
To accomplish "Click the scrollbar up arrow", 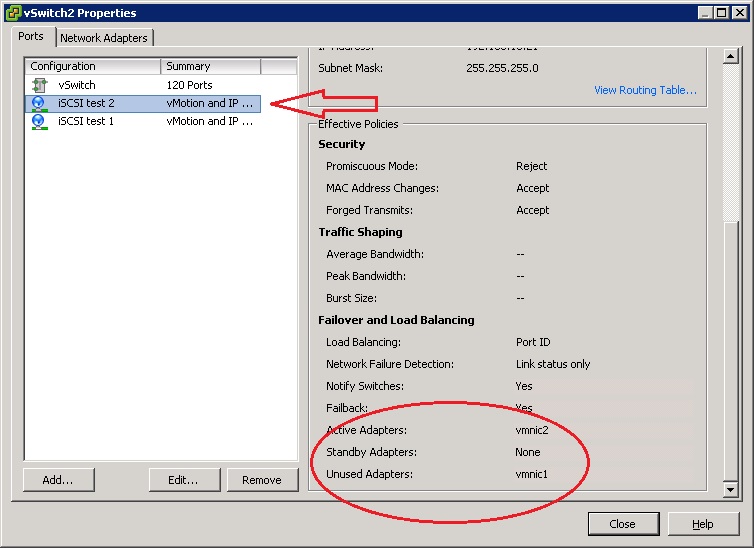I will tap(731, 54).
